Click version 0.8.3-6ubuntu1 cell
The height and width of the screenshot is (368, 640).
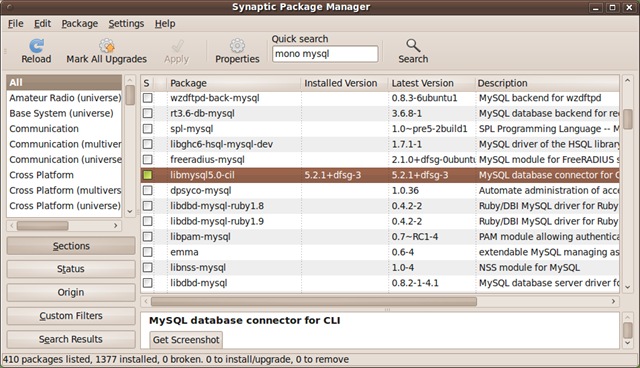coord(424,98)
